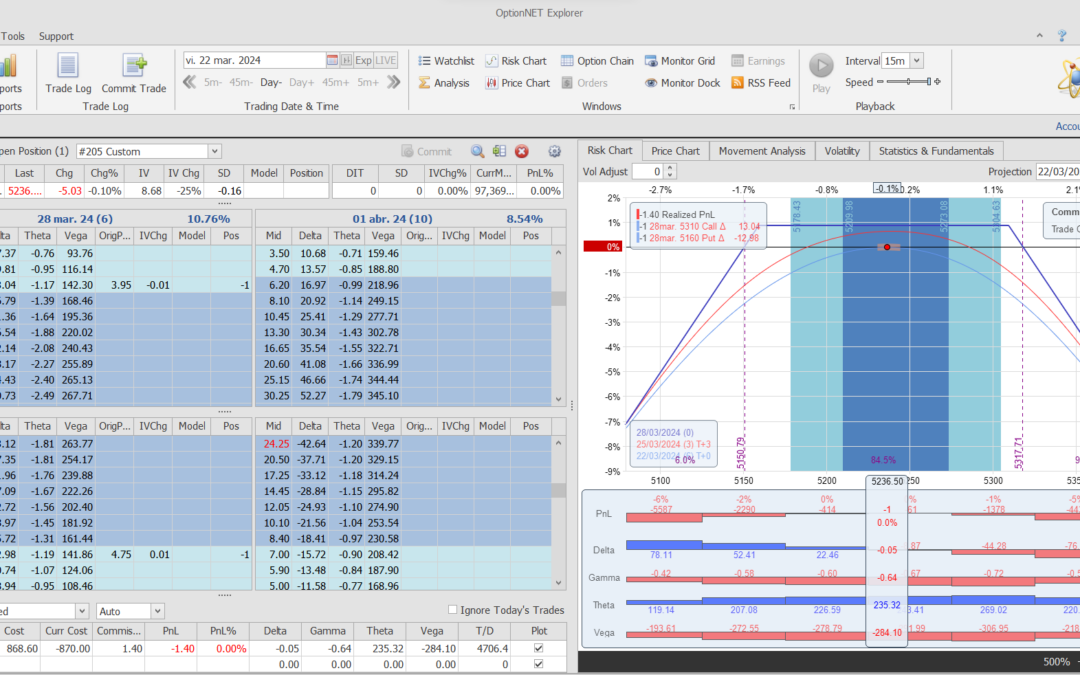Toggle Plot checkbox in second row
Screen dimensions: 1080x675
pyautogui.click(x=540, y=664)
